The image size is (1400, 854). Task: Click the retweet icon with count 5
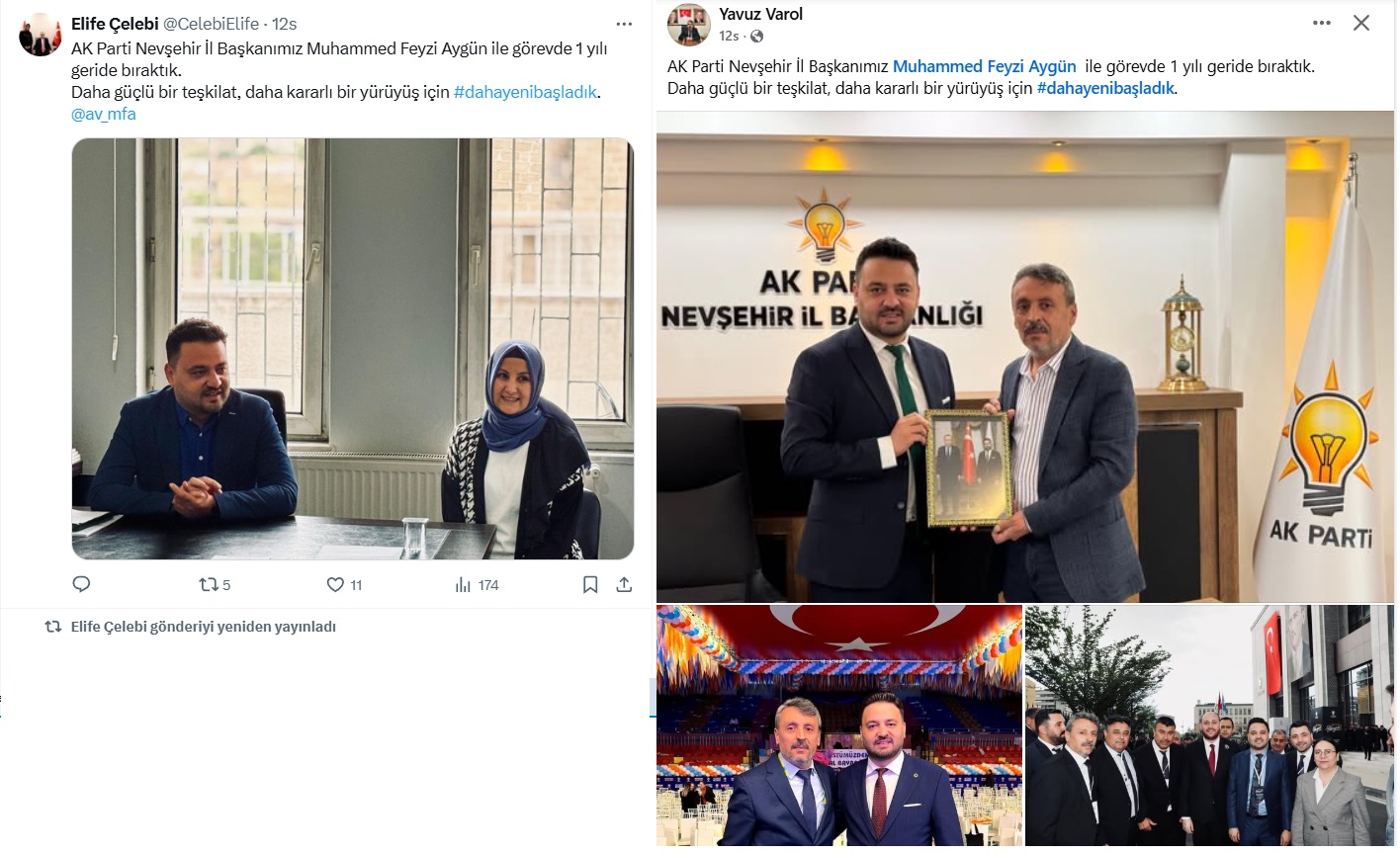tap(209, 584)
